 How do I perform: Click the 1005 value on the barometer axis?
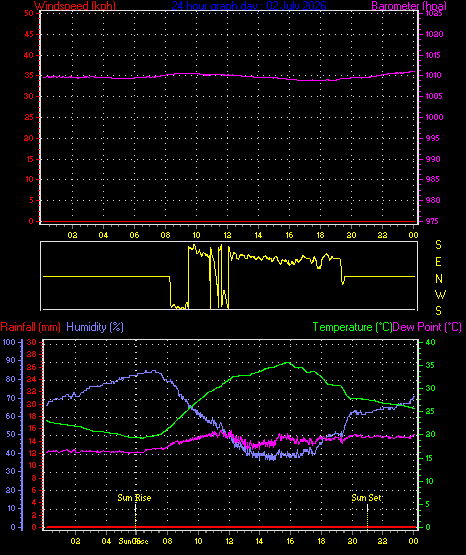point(433,96)
